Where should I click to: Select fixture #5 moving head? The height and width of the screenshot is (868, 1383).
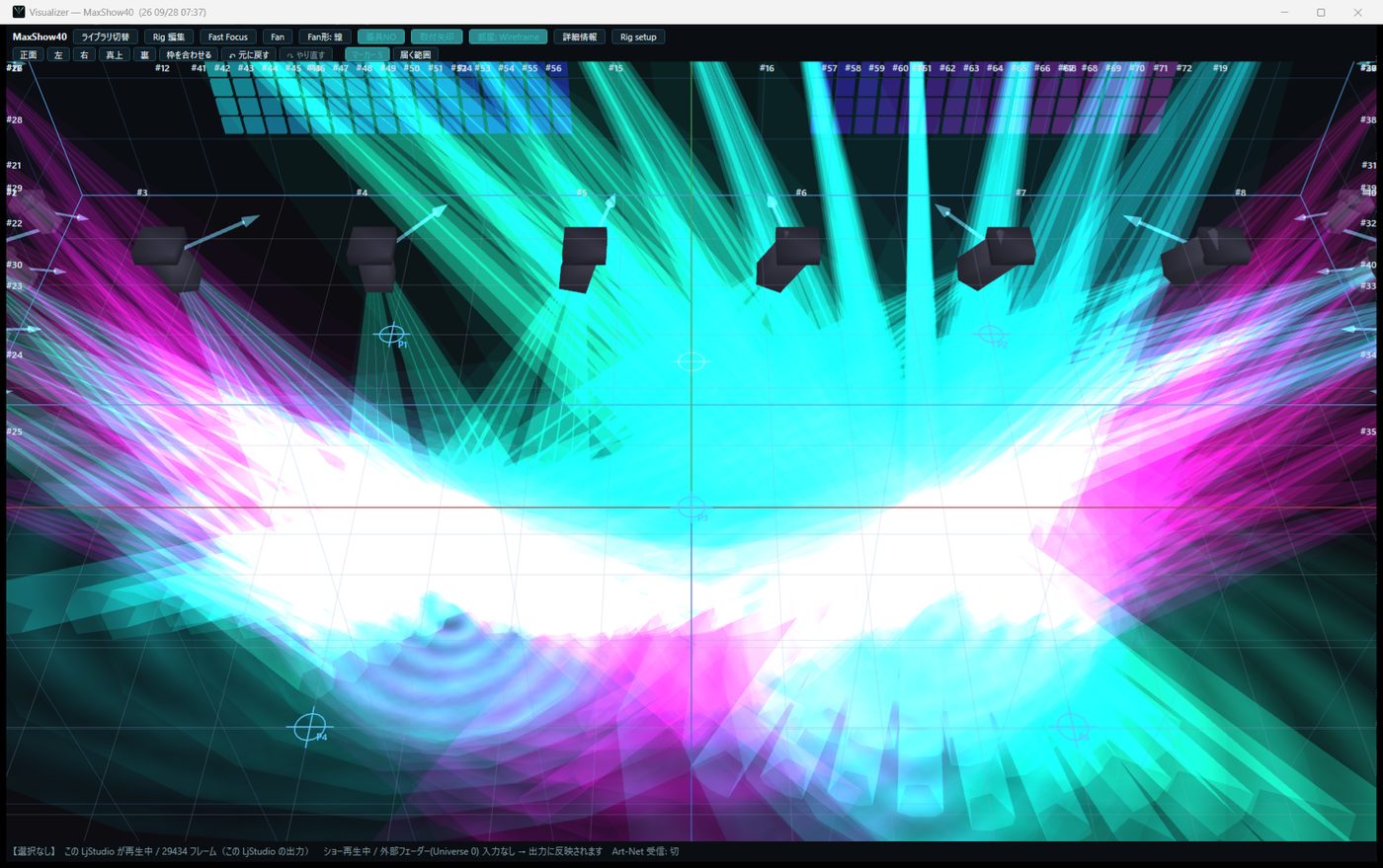tap(583, 259)
